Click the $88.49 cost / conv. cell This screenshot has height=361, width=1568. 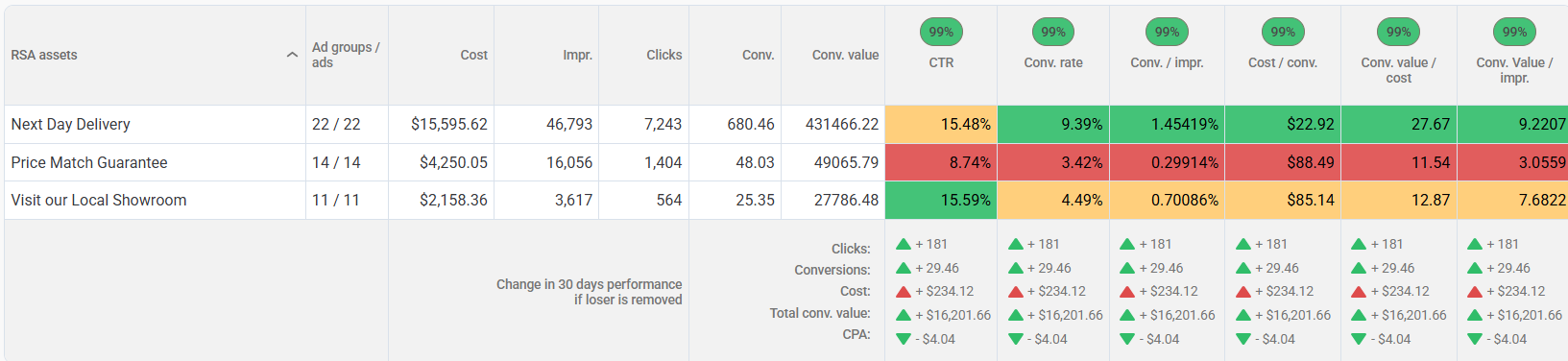click(1283, 162)
